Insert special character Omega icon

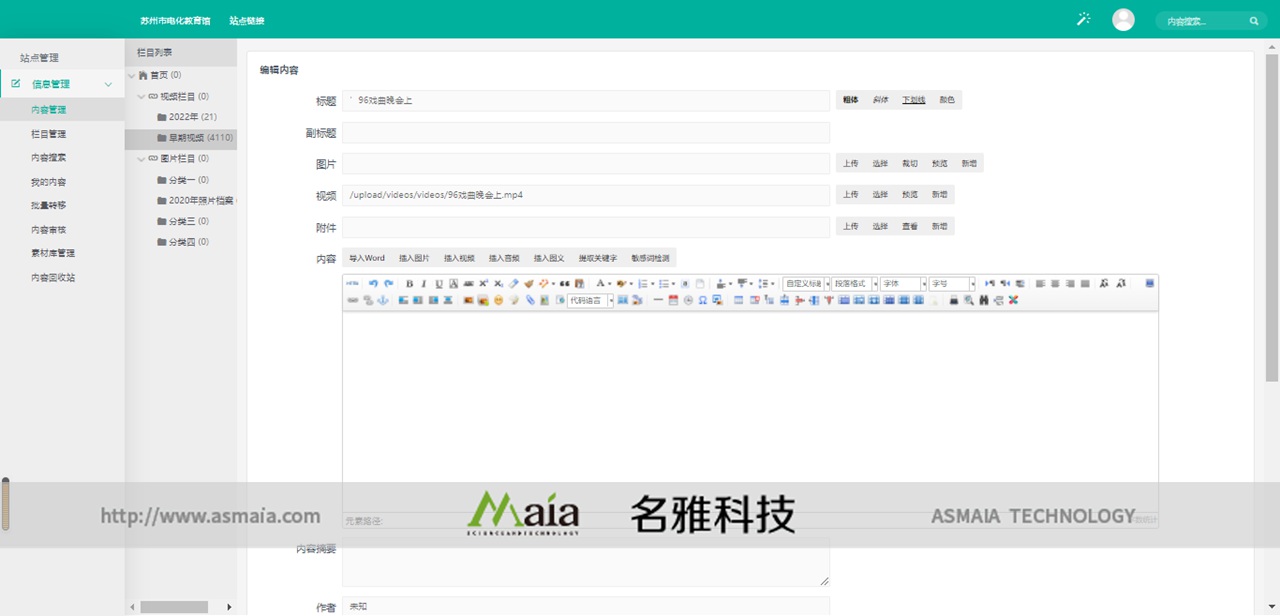coord(702,300)
